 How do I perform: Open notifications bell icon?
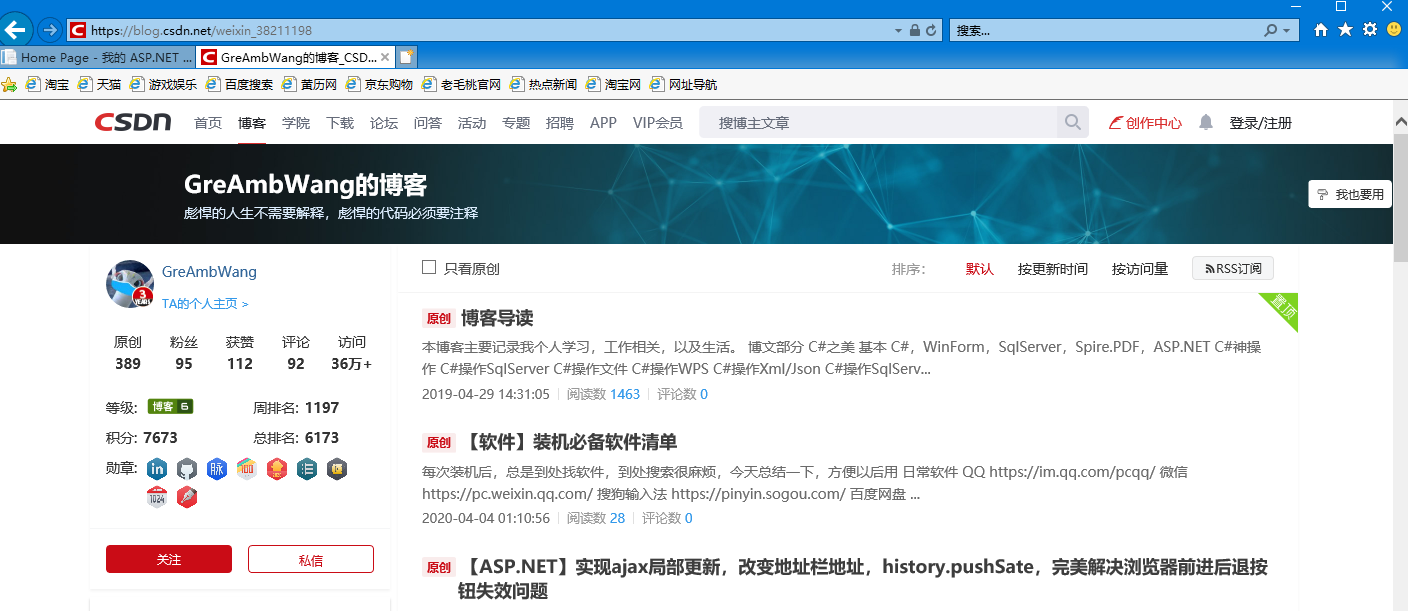point(1206,122)
